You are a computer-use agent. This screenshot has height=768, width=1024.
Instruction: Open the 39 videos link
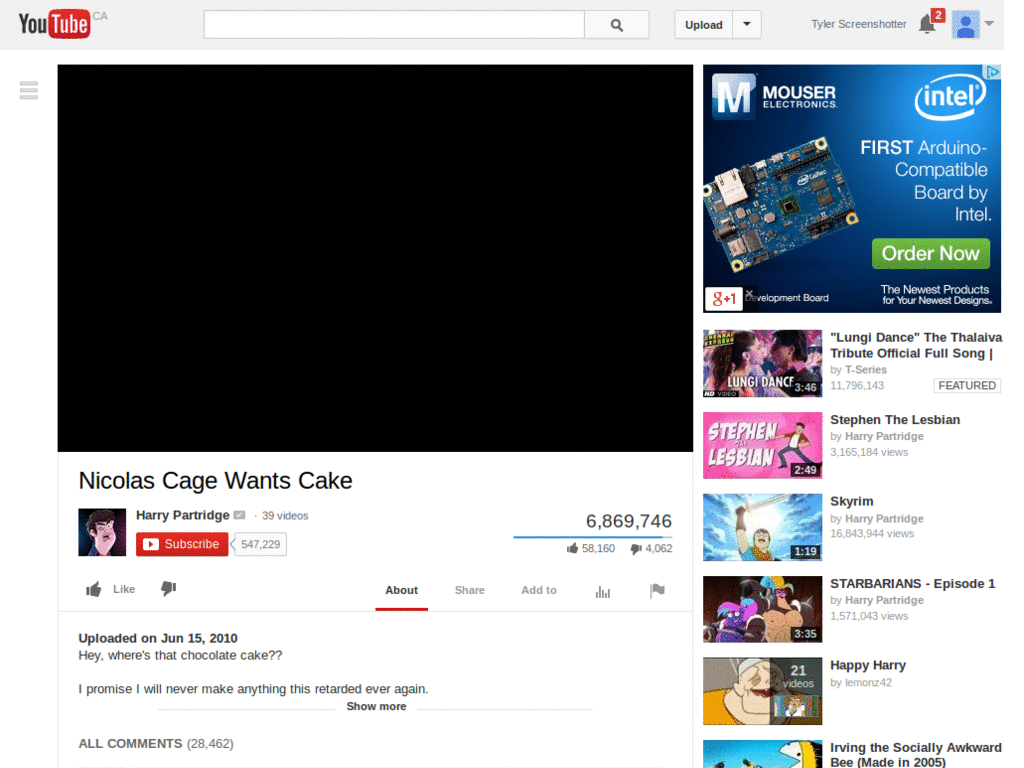click(x=285, y=516)
